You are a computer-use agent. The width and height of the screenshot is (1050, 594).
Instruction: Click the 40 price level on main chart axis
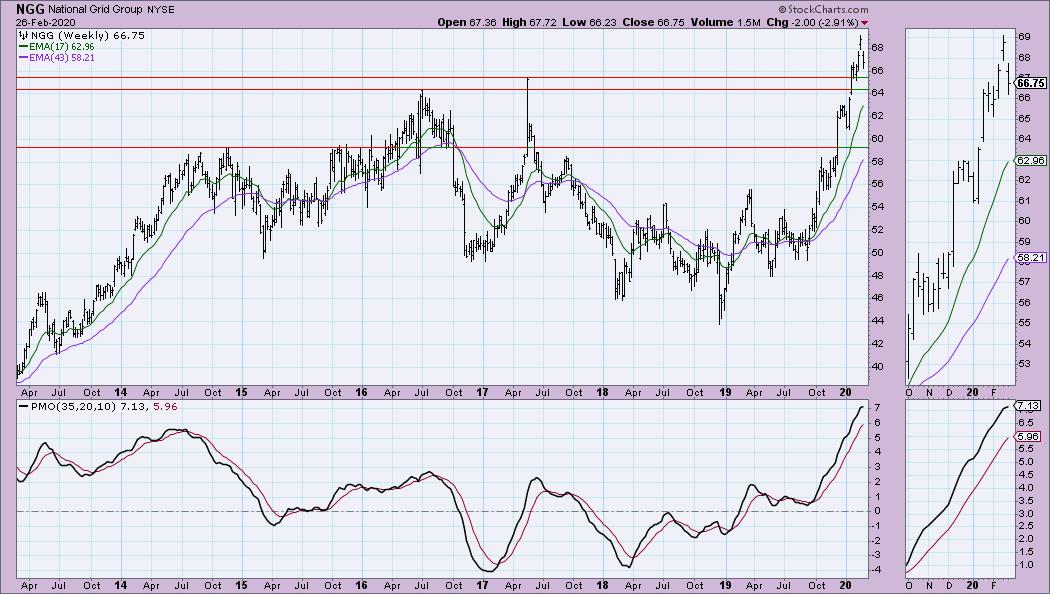pyautogui.click(x=877, y=366)
